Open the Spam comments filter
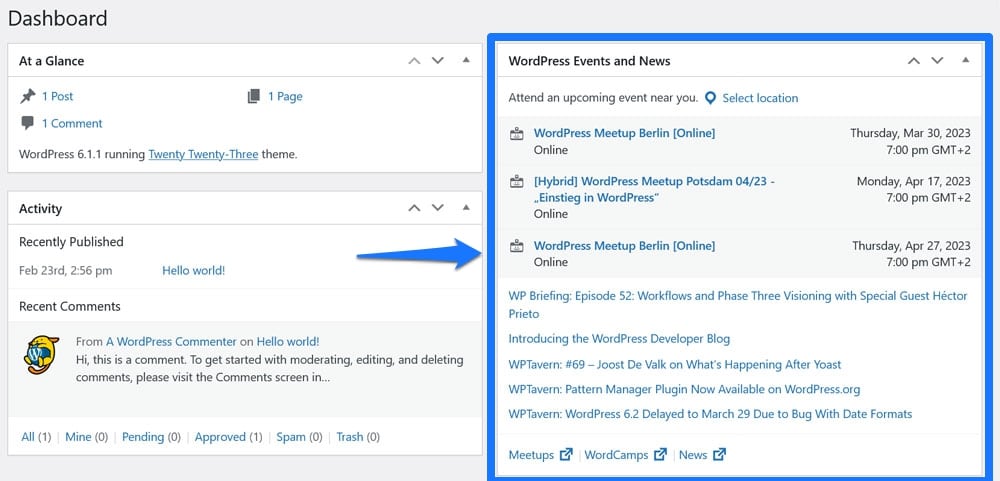The height and width of the screenshot is (481, 1000). [x=291, y=437]
